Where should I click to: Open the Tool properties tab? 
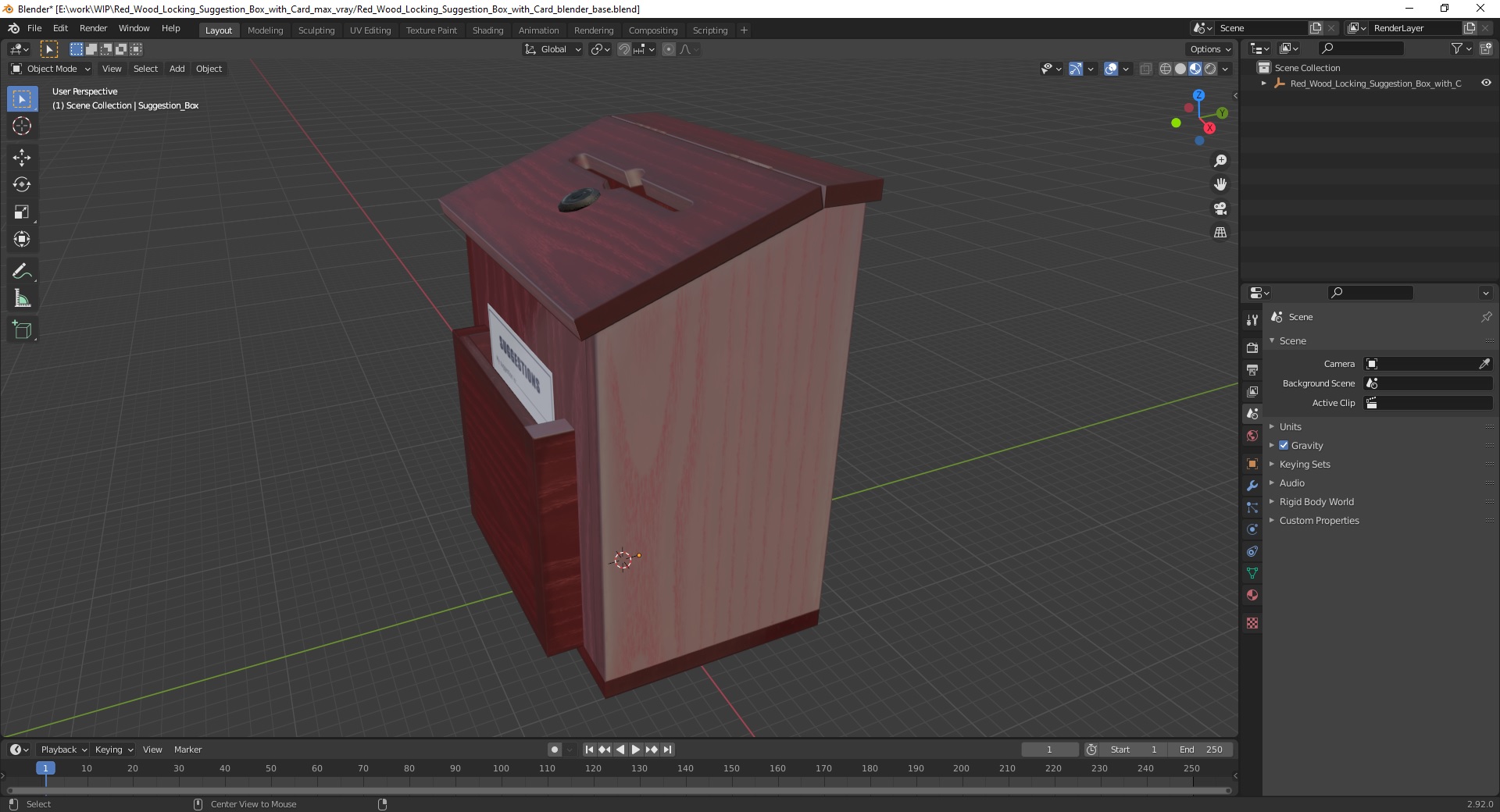pos(1252,319)
